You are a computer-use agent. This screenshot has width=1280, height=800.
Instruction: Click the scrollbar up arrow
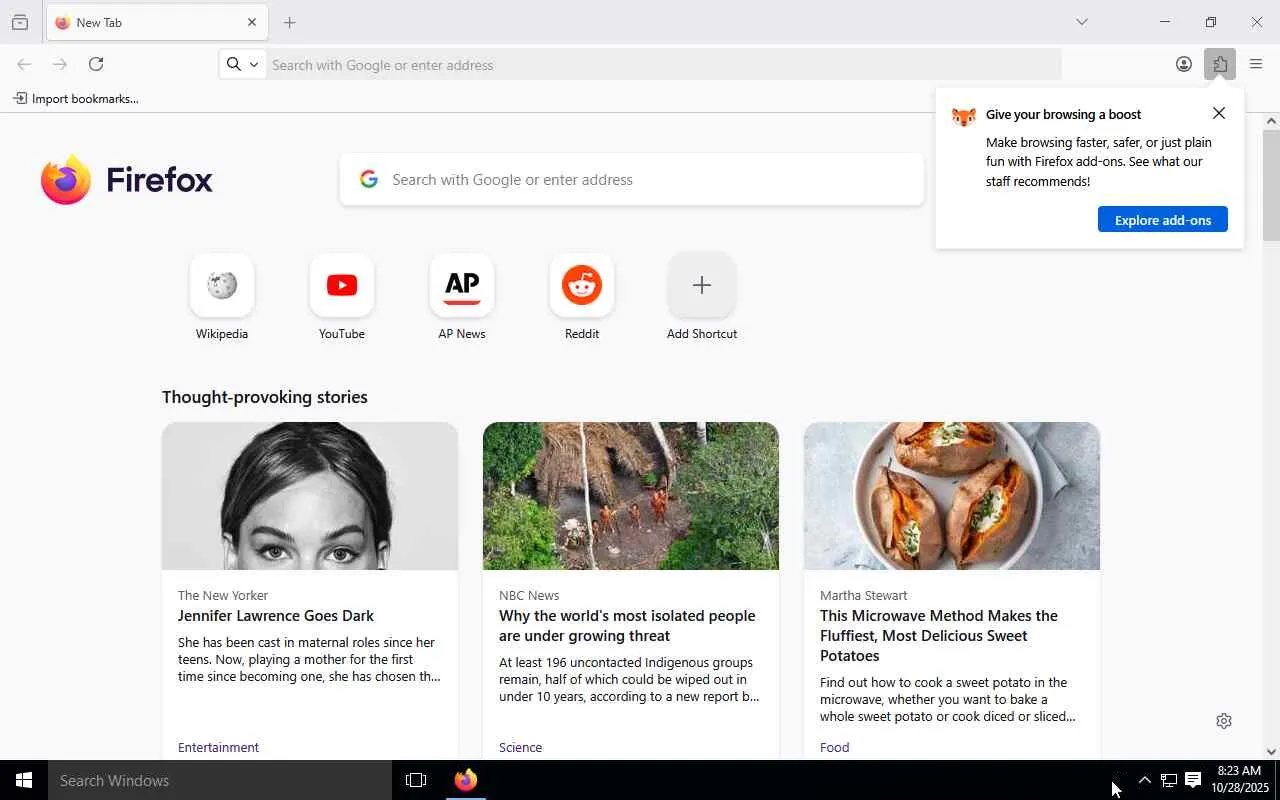point(1271,121)
